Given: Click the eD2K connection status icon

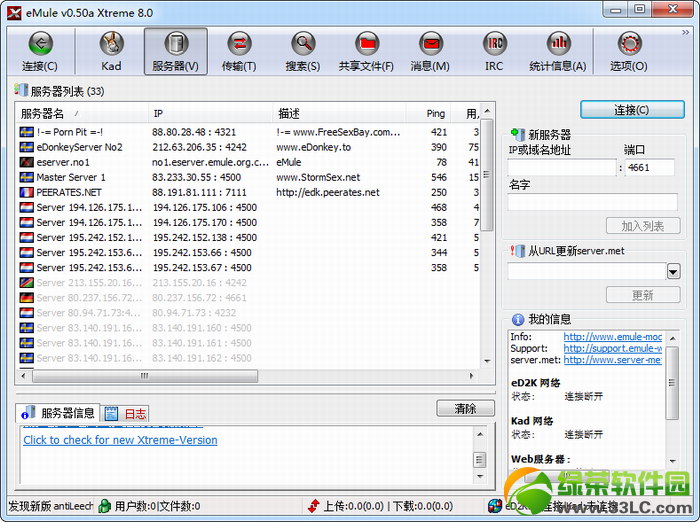Looking at the screenshot, I should 495,506.
